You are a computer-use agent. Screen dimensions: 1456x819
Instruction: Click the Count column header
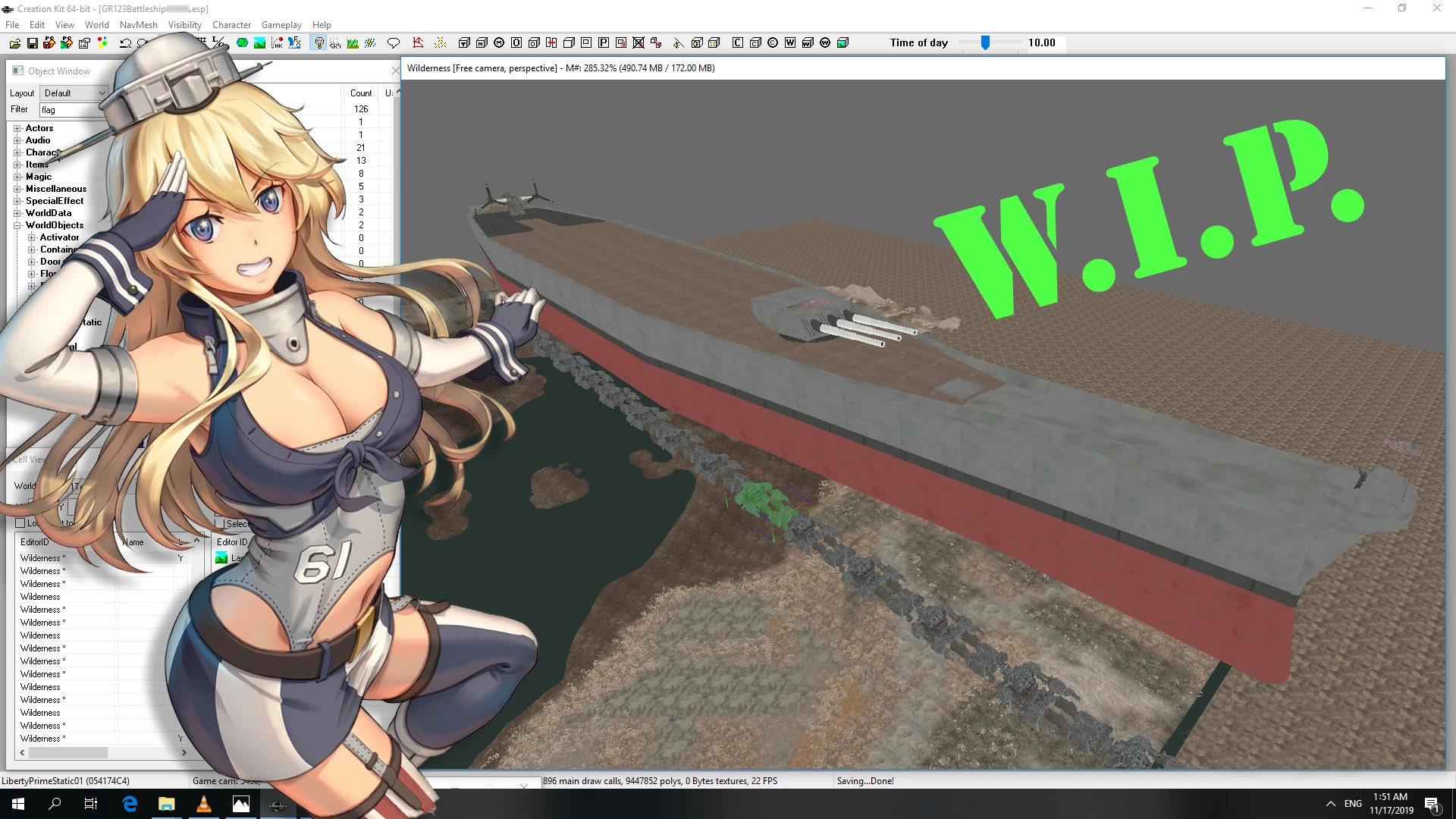pyautogui.click(x=361, y=93)
